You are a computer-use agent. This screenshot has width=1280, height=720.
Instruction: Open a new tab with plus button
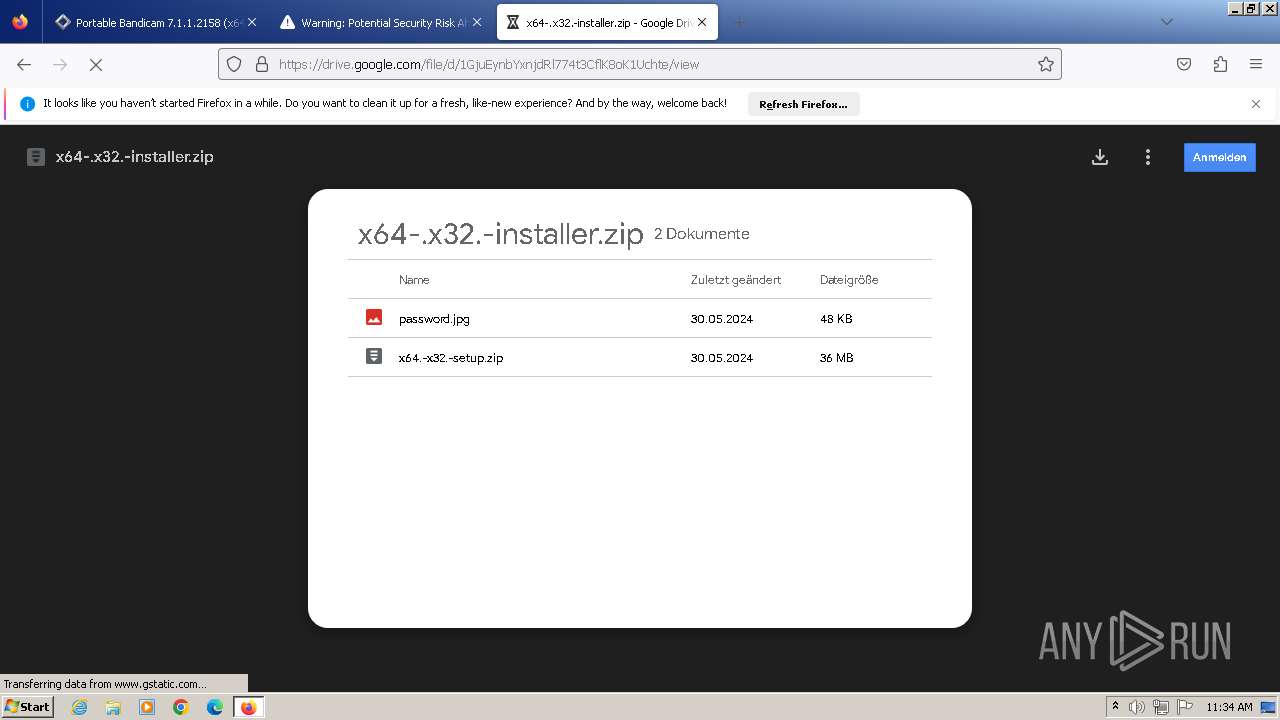click(x=739, y=22)
